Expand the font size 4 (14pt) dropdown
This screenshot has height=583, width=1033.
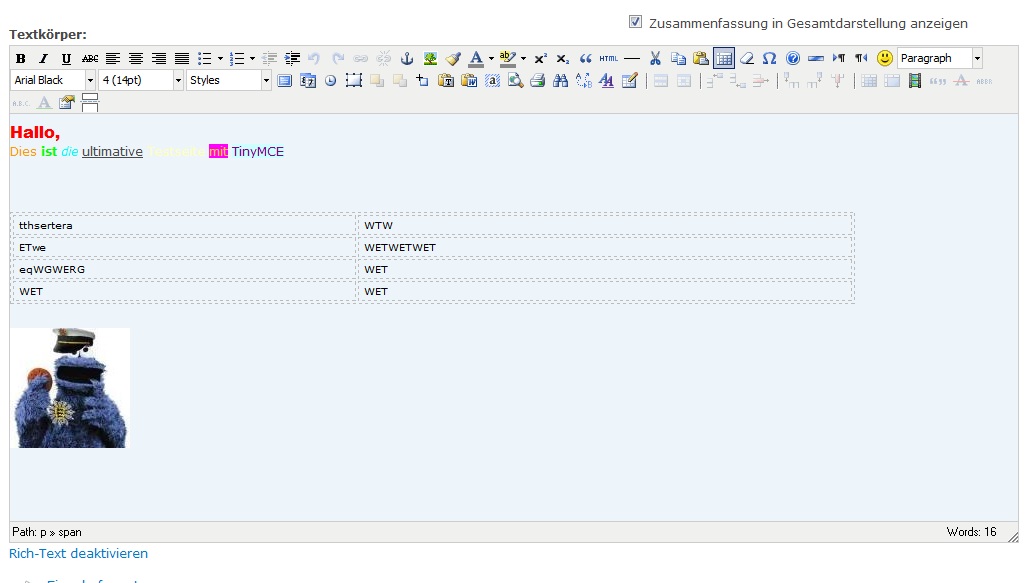point(179,81)
